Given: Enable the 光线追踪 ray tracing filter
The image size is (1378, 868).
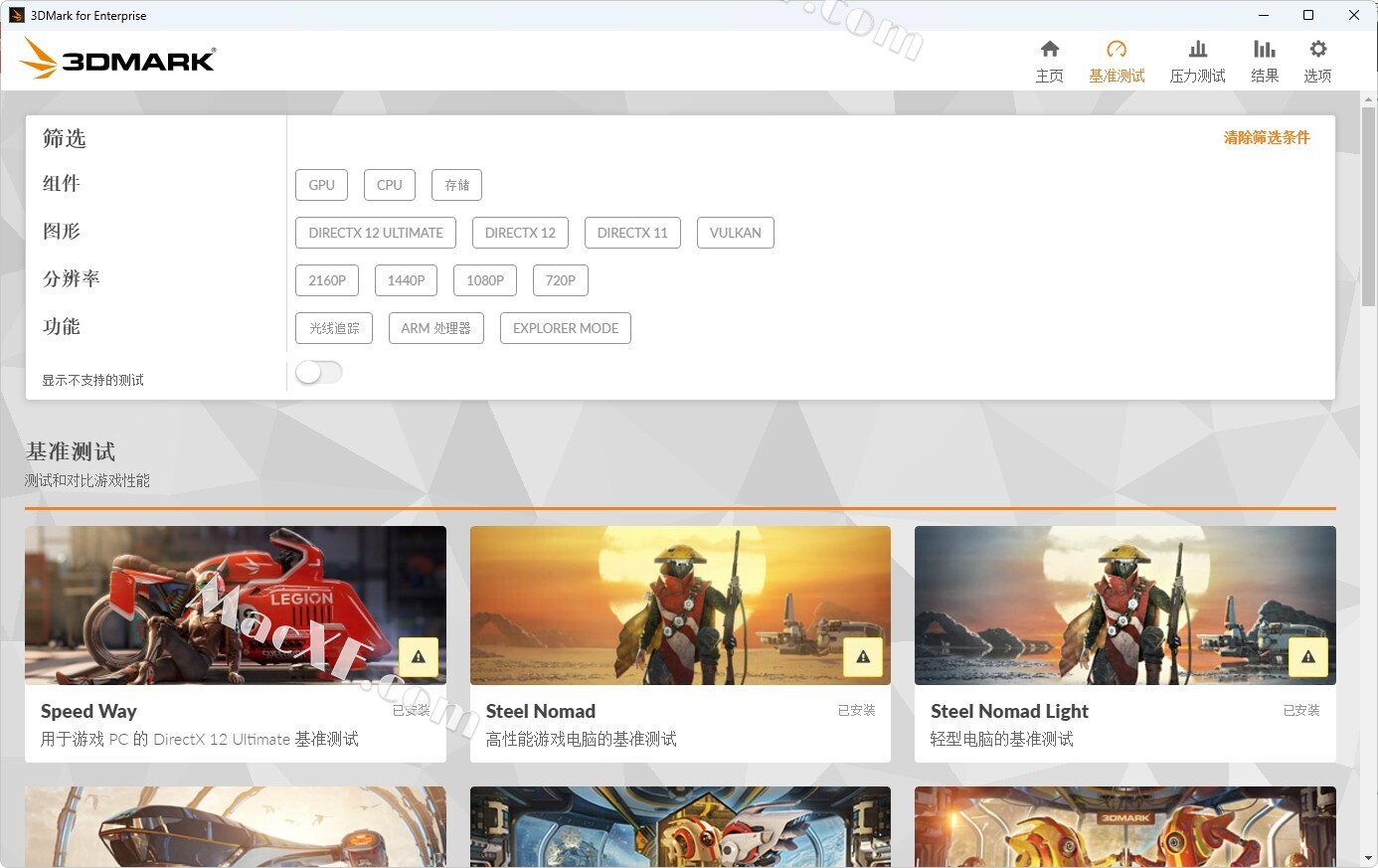Looking at the screenshot, I should coord(334,328).
